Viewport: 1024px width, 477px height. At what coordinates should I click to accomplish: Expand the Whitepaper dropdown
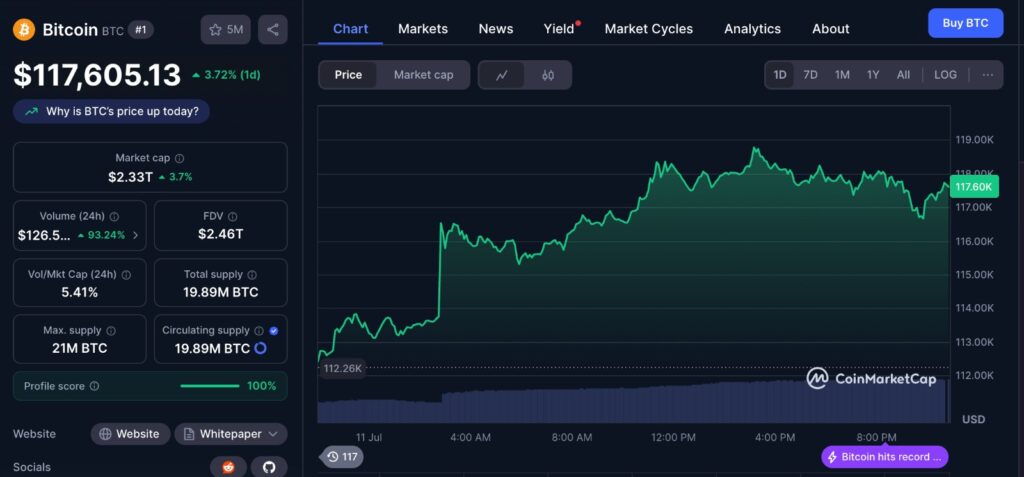(231, 434)
